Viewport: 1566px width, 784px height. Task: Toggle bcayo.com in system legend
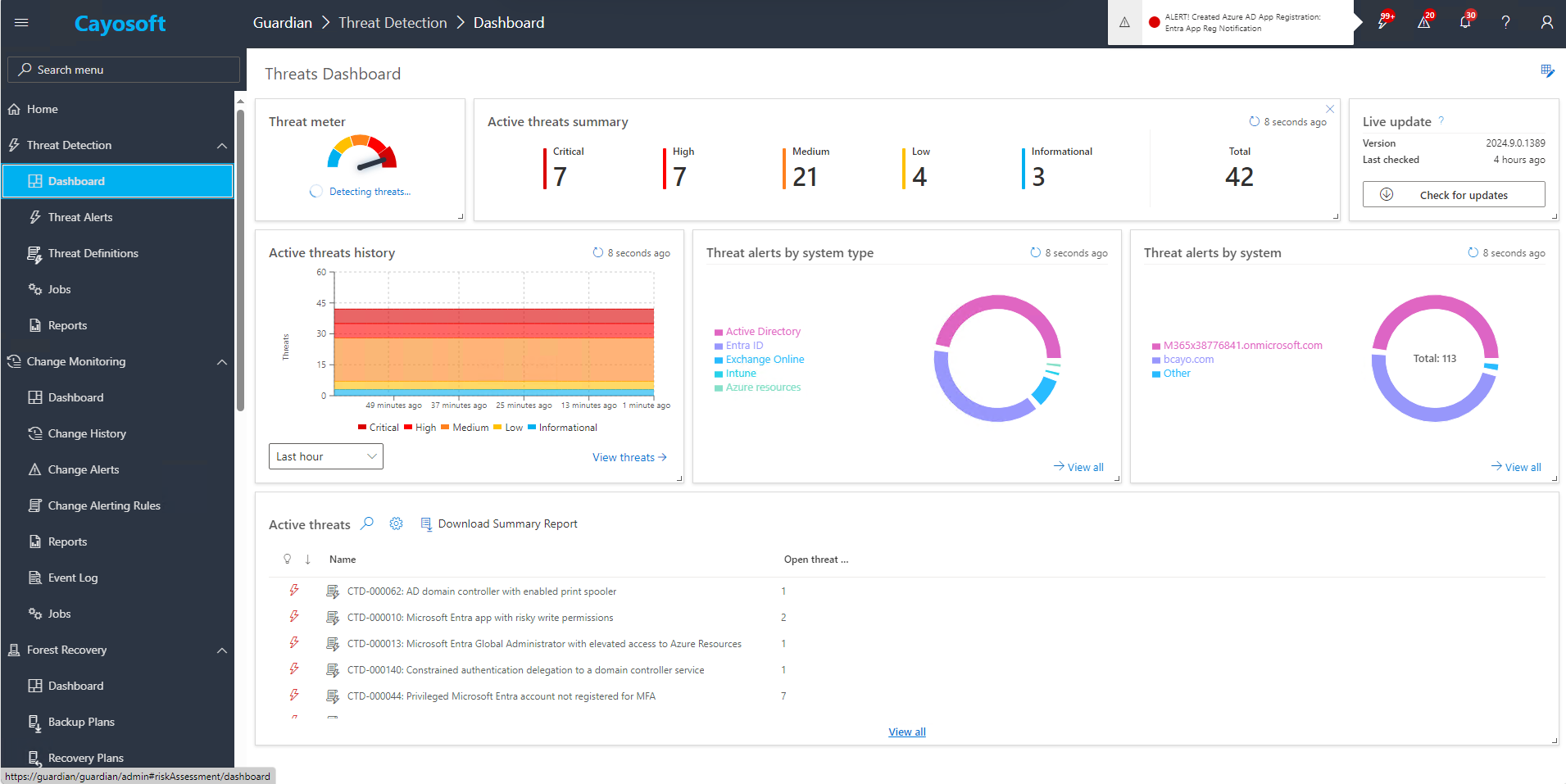pos(1183,359)
